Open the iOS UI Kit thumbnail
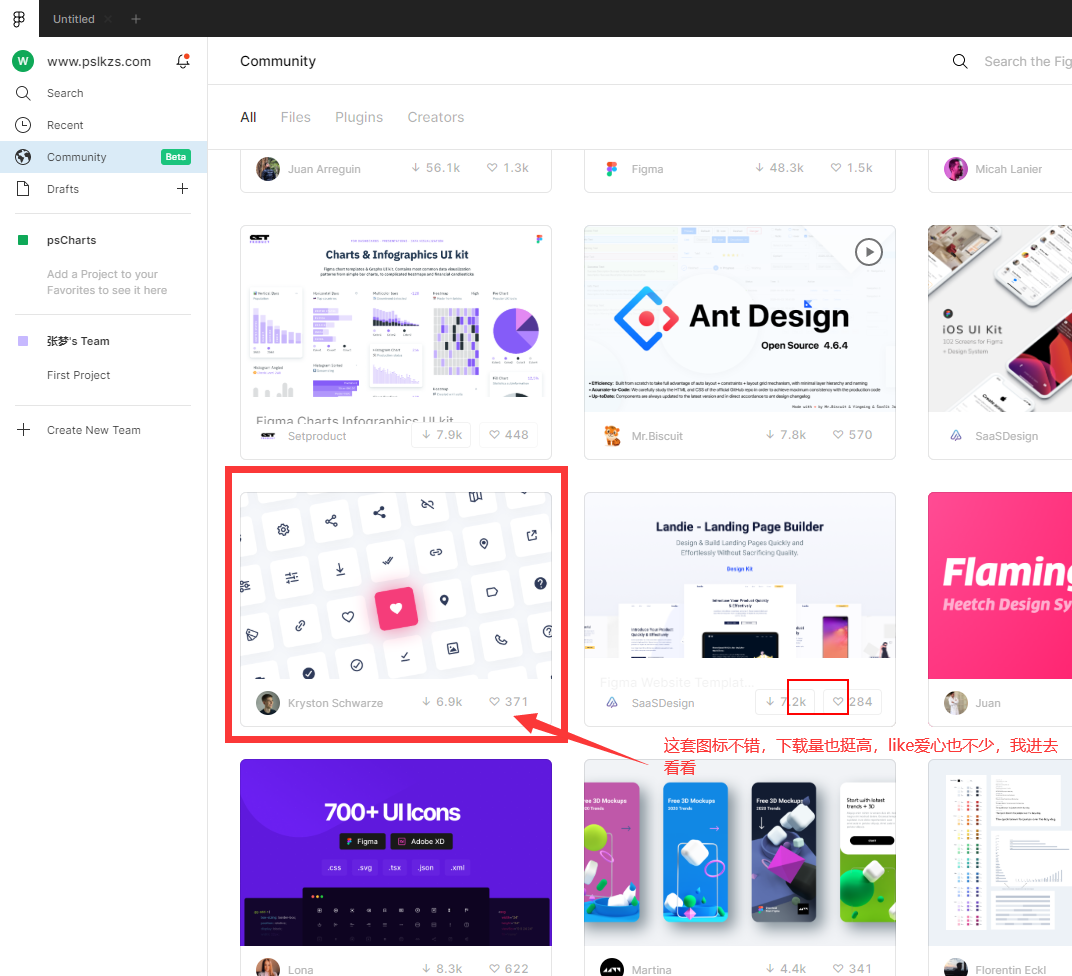Image resolution: width=1072 pixels, height=976 pixels. click(x=1000, y=318)
